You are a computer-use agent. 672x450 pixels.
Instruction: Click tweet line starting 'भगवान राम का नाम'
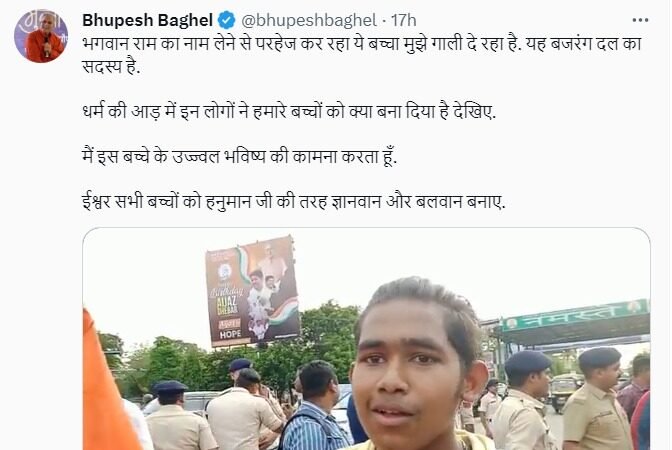[x=361, y=44]
